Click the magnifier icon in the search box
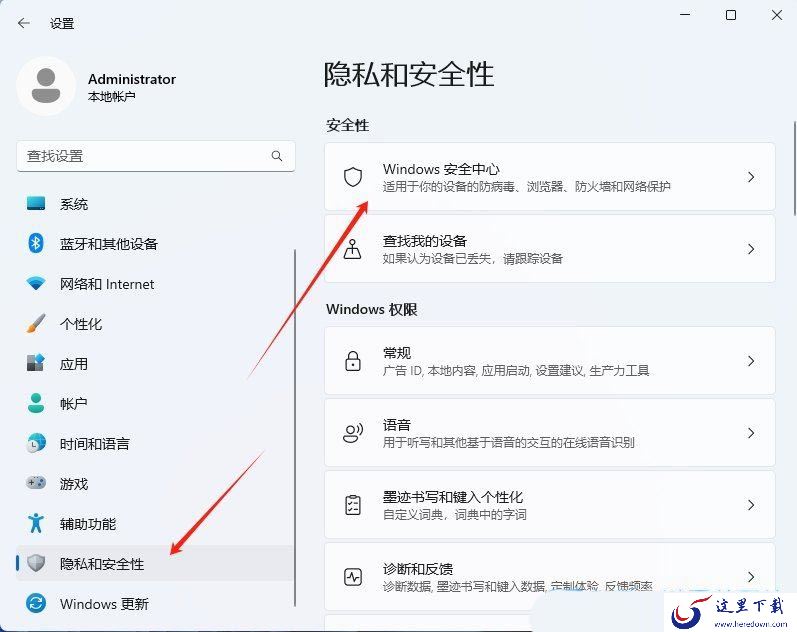The width and height of the screenshot is (797, 632). [277, 156]
